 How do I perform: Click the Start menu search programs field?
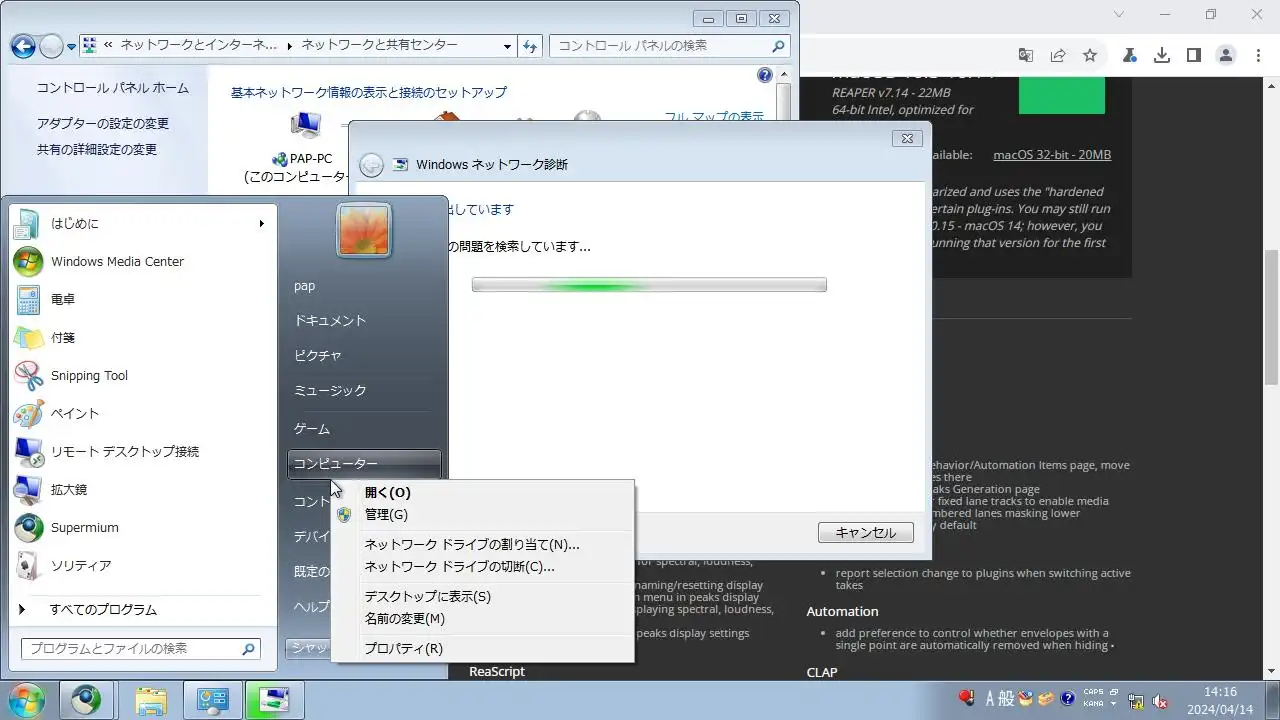click(140, 648)
